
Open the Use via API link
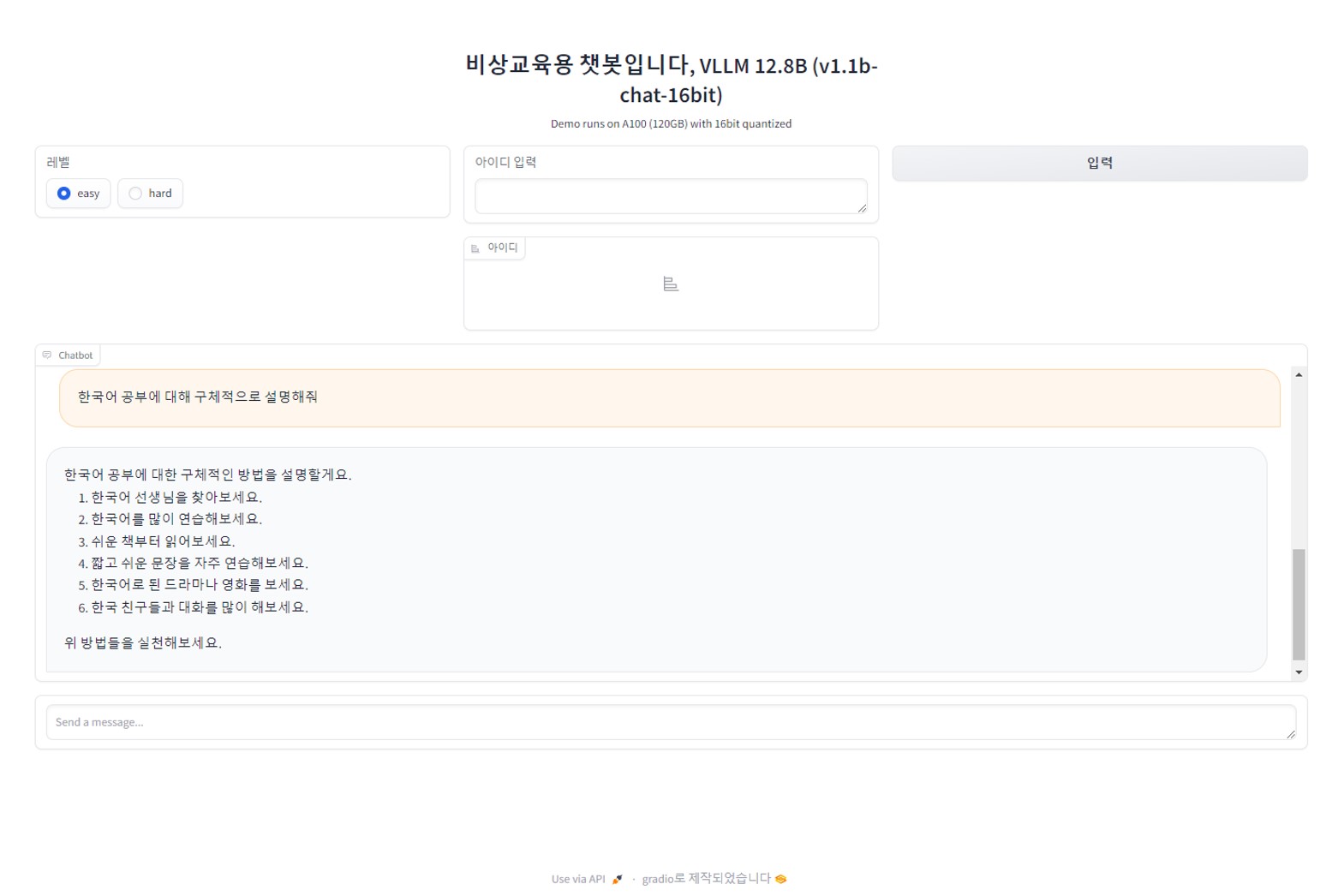578,879
